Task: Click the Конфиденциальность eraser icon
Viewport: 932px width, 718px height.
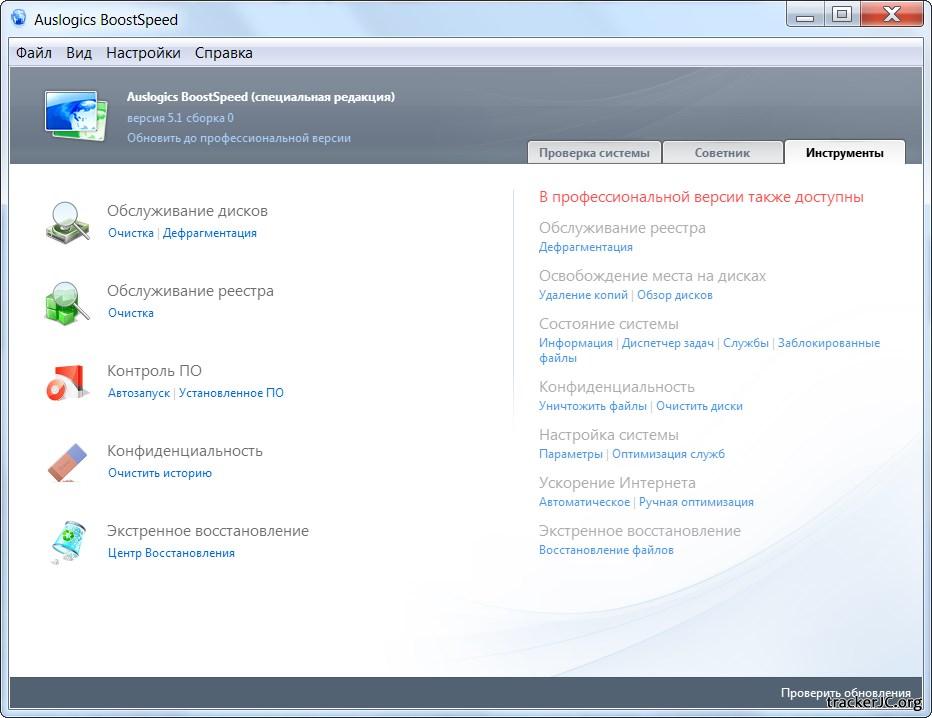Action: click(x=67, y=462)
